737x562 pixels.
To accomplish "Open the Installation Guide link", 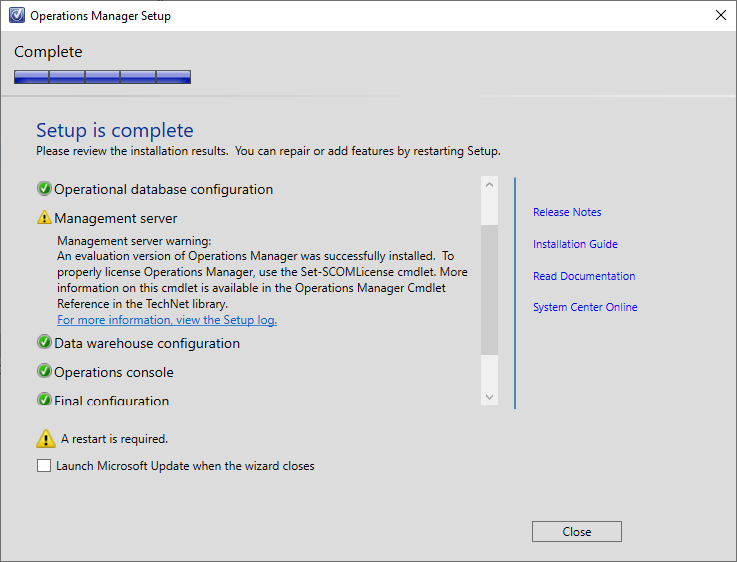I will click(575, 244).
